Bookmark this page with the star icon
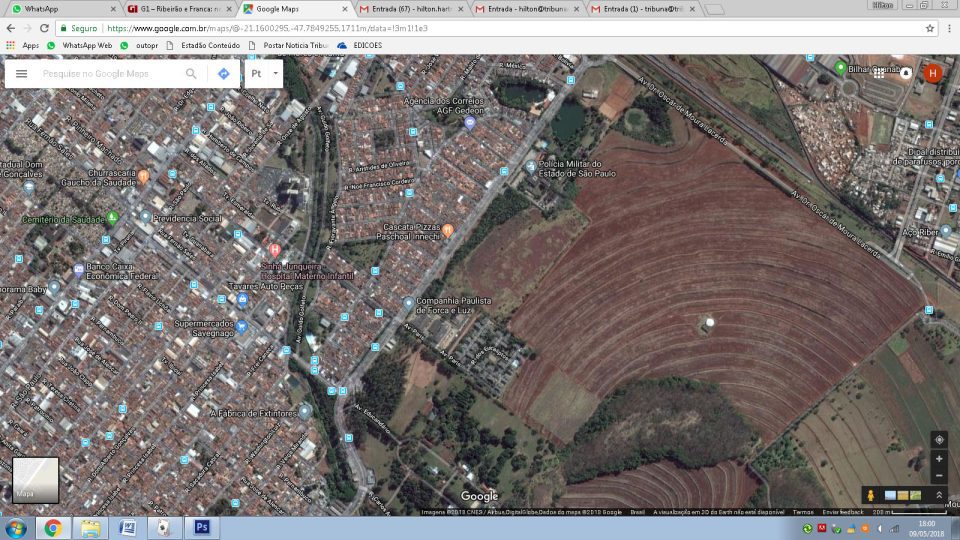 [x=930, y=28]
